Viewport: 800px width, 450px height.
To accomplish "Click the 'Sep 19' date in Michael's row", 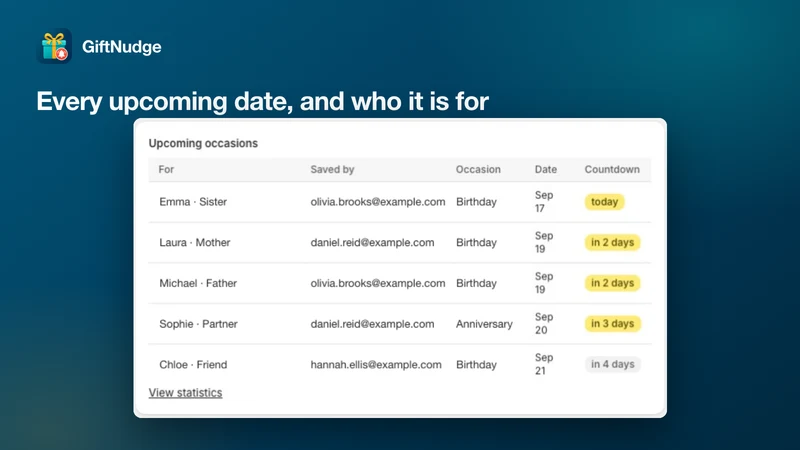I will click(544, 283).
